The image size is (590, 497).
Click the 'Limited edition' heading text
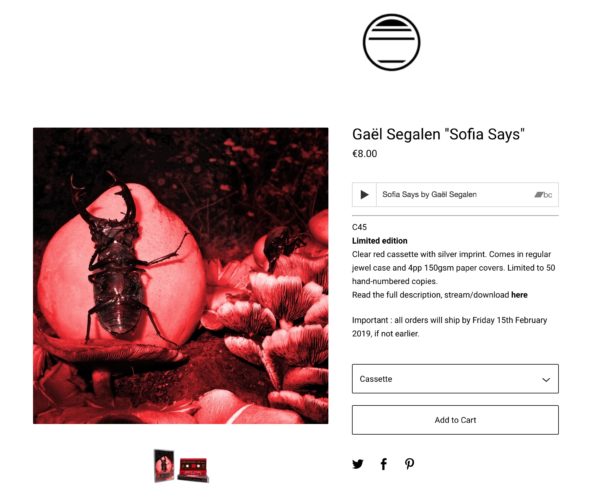point(380,241)
